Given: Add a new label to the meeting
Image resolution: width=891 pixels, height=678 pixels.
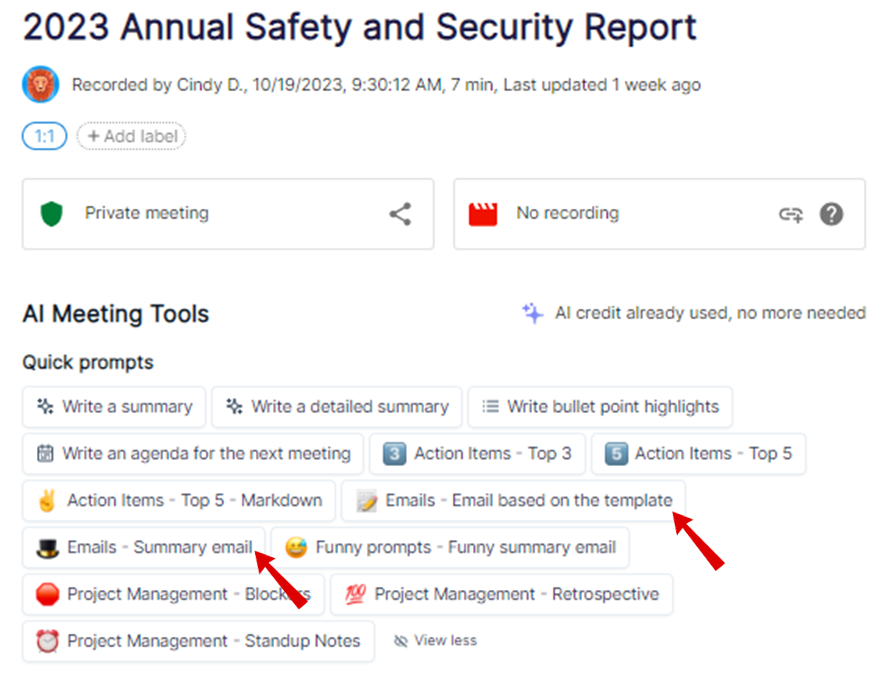Looking at the screenshot, I should point(131,136).
